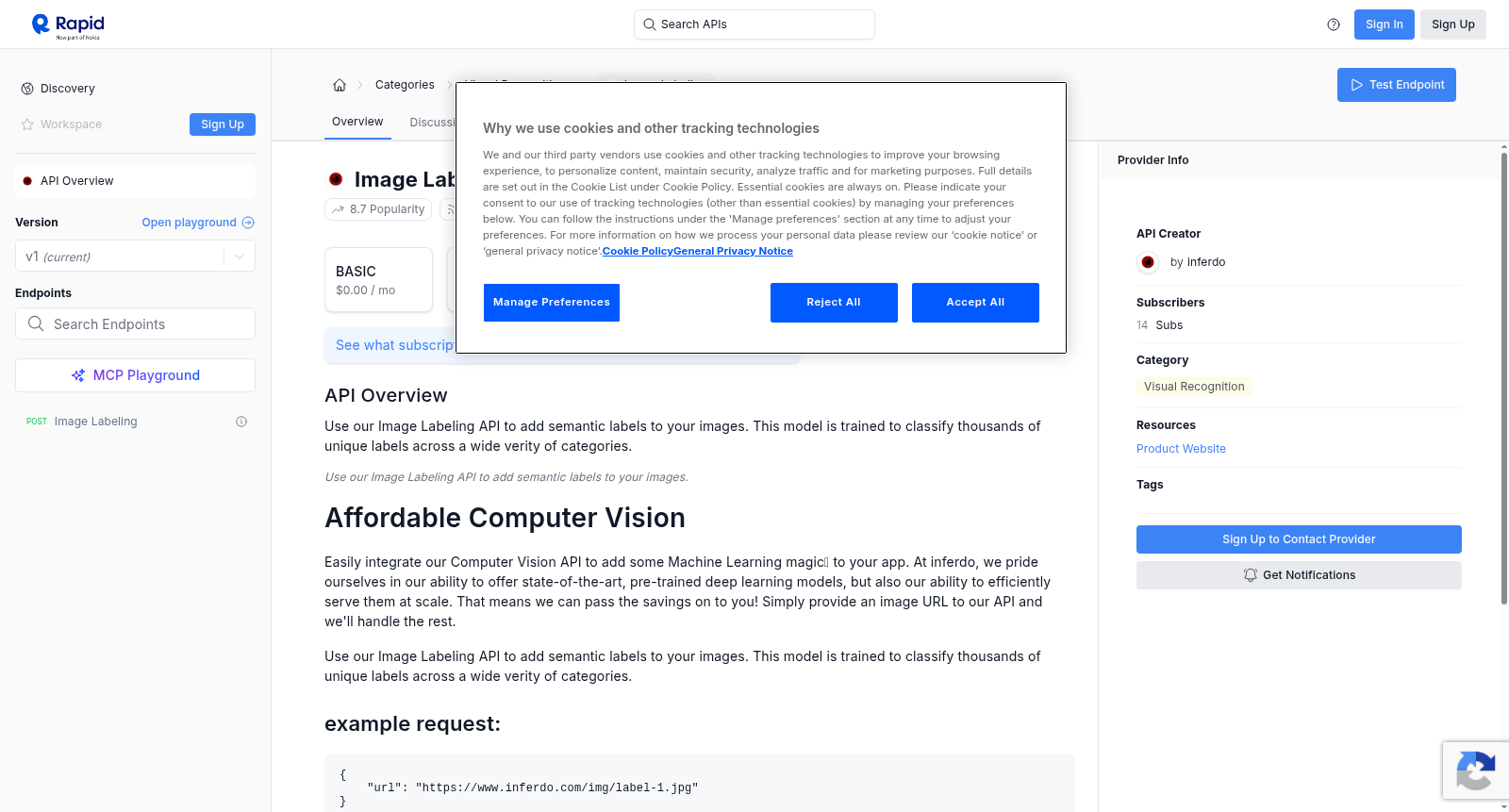Click the Open playground arrow icon
Image resolution: width=1509 pixels, height=812 pixels.
[x=248, y=223]
